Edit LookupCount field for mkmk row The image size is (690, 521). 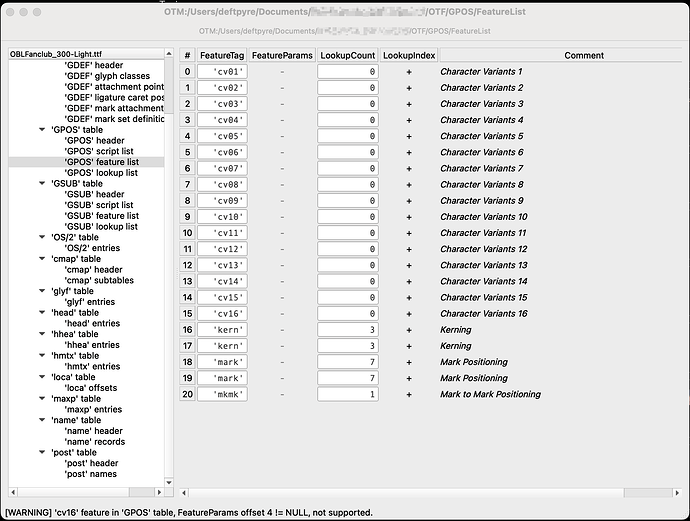click(x=348, y=394)
